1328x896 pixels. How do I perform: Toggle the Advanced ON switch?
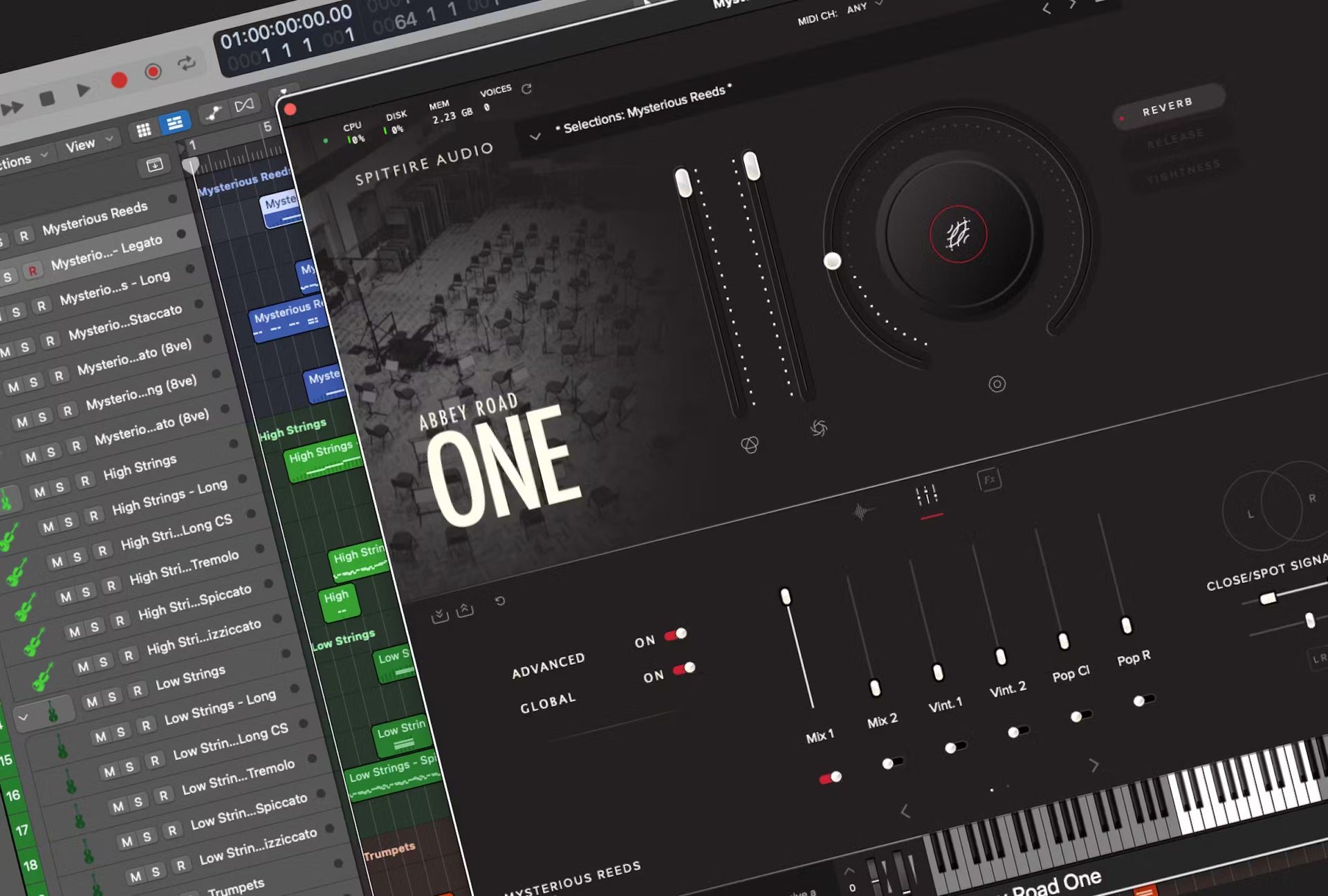pyautogui.click(x=676, y=635)
